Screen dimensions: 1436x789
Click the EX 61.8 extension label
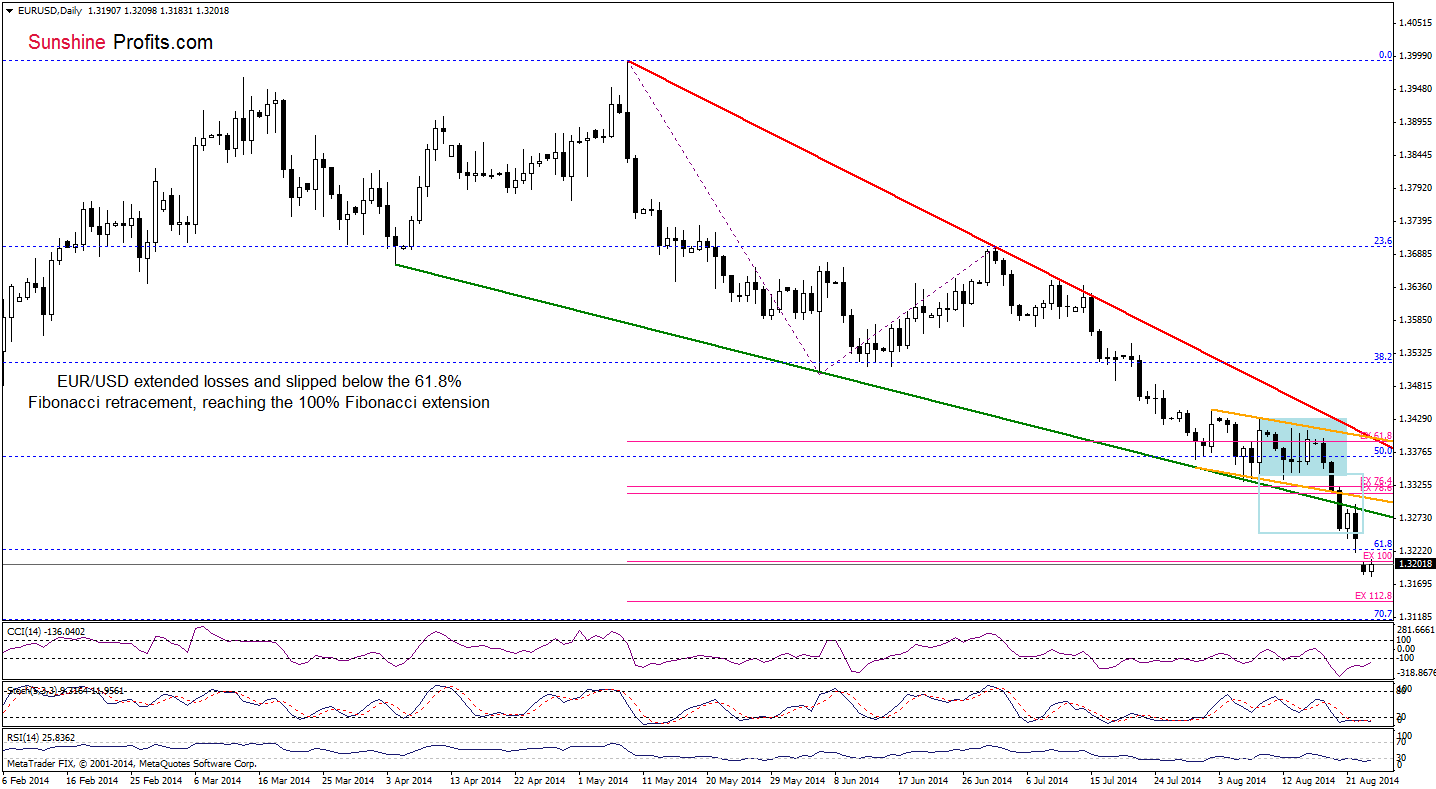[1377, 436]
